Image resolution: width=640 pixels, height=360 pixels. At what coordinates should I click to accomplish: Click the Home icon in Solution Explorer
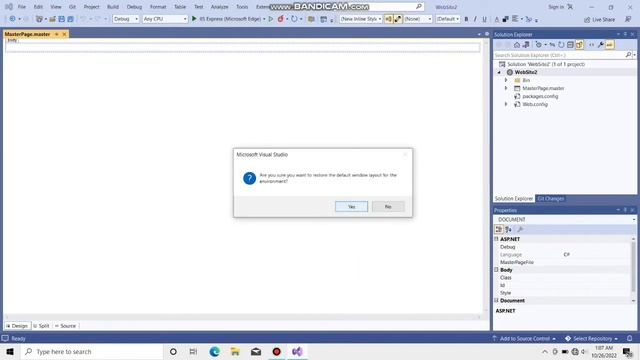(517, 45)
